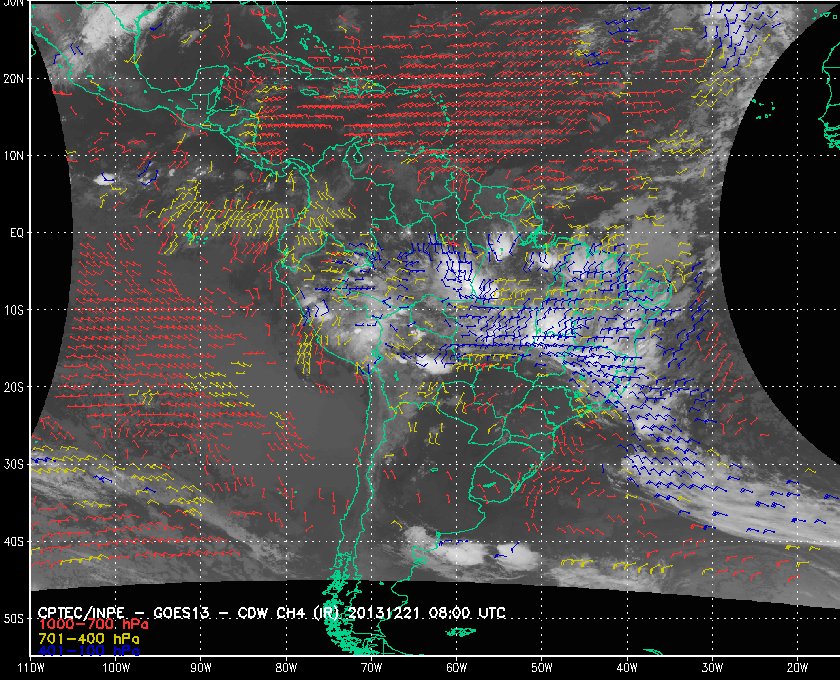Click the 40W longitude axis label
The width and height of the screenshot is (840, 680).
627,667
